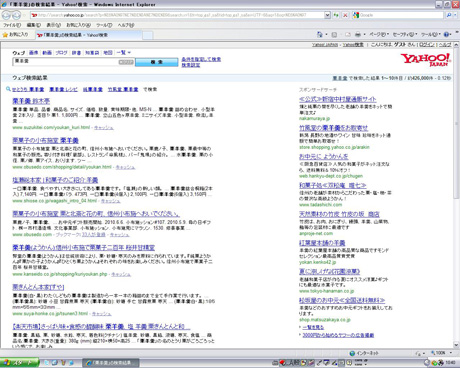Screen dimensions: 460x368
Task: Click the Yahoo! JAPAN logo
Action: (x=426, y=60)
